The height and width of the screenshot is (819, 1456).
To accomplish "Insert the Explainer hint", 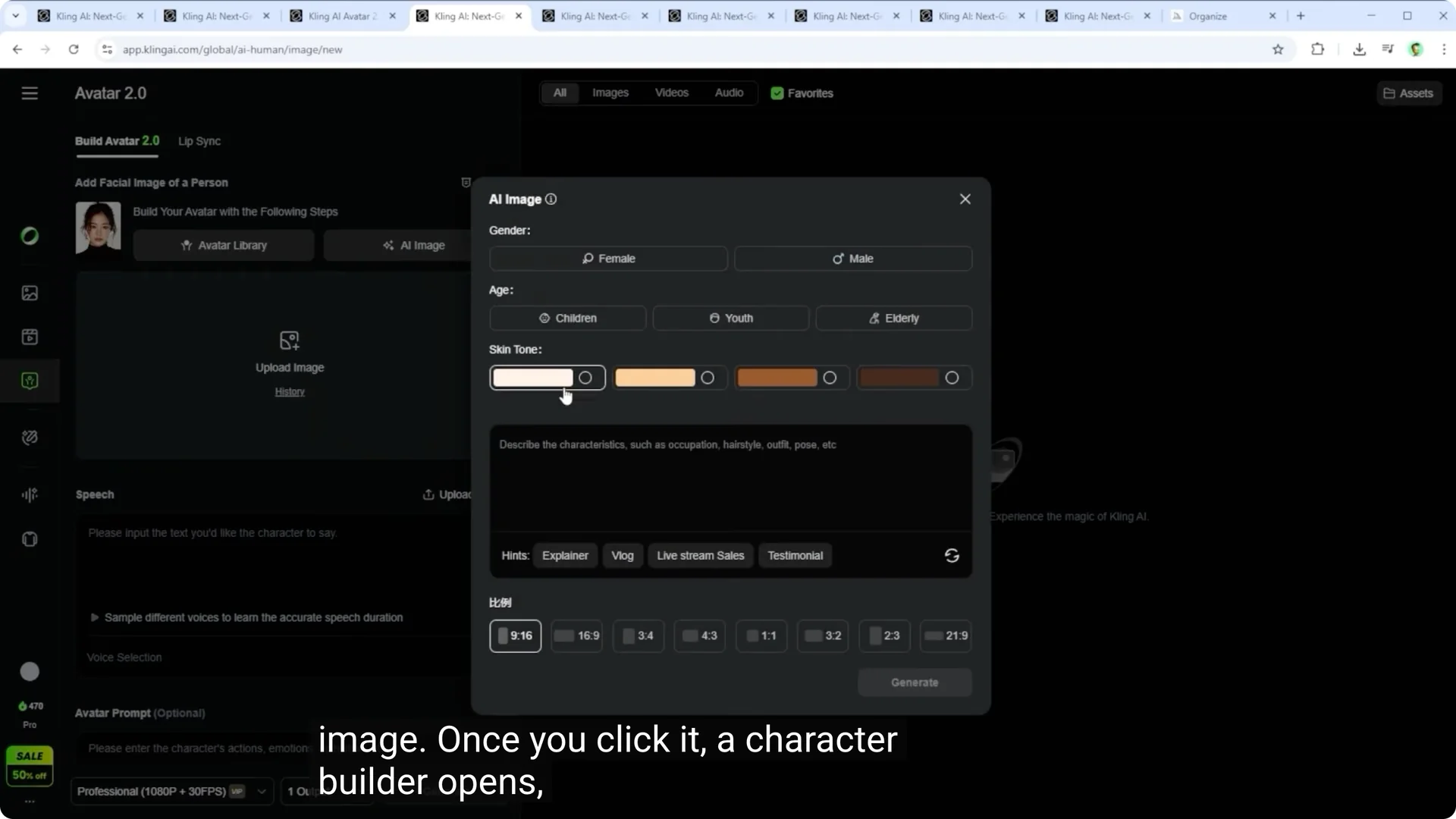I will coord(565,556).
